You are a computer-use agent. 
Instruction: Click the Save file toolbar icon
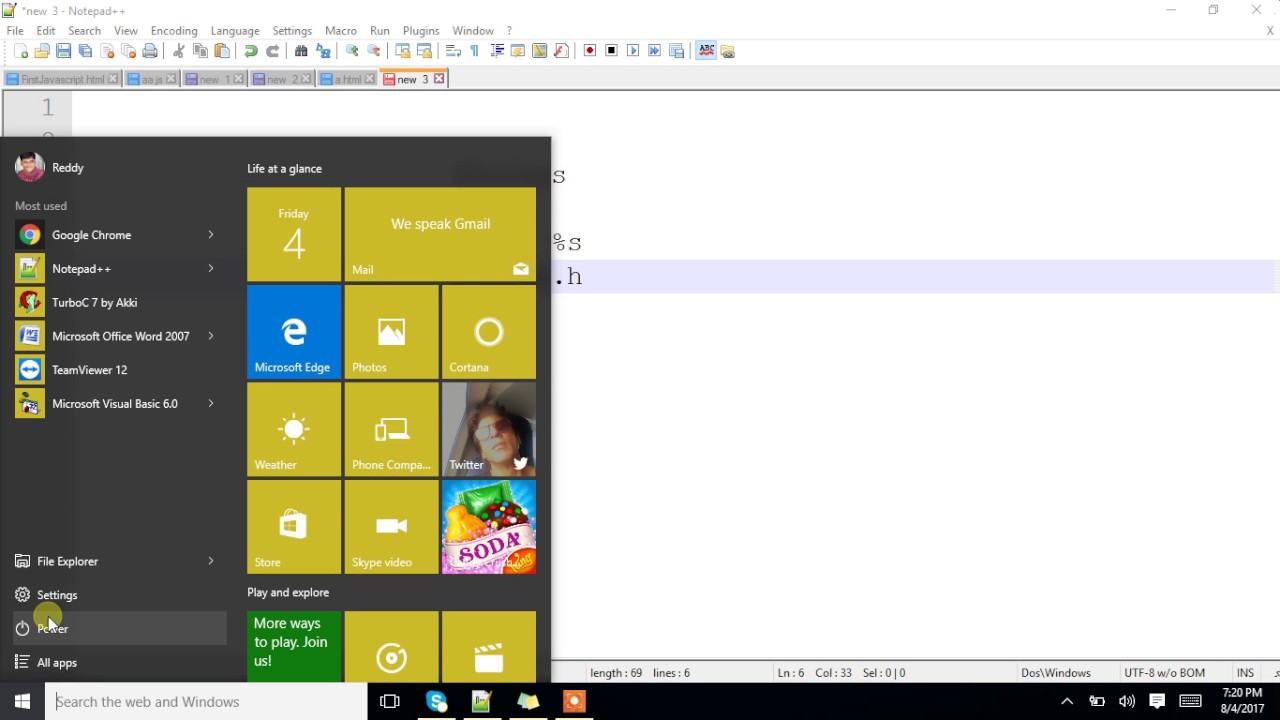tap(63, 51)
